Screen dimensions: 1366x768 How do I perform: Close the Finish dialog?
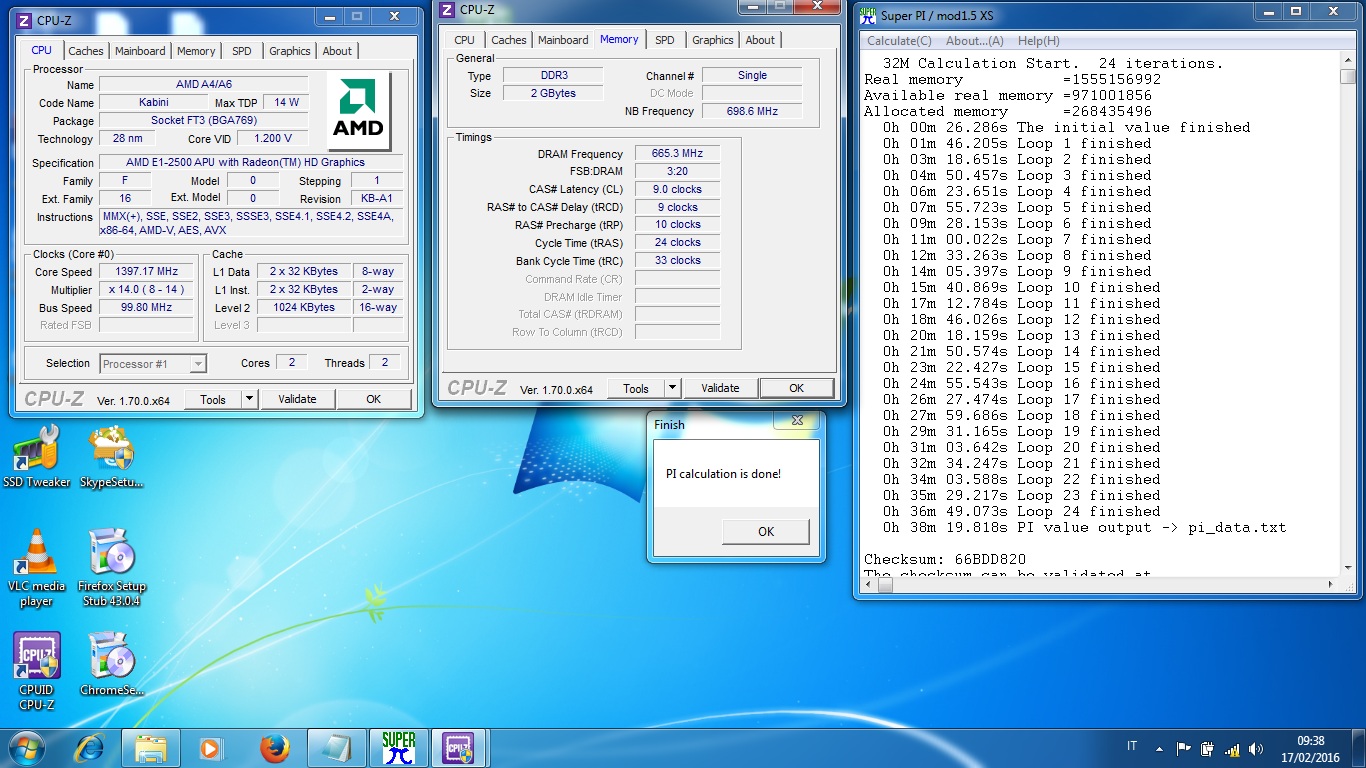click(x=797, y=421)
